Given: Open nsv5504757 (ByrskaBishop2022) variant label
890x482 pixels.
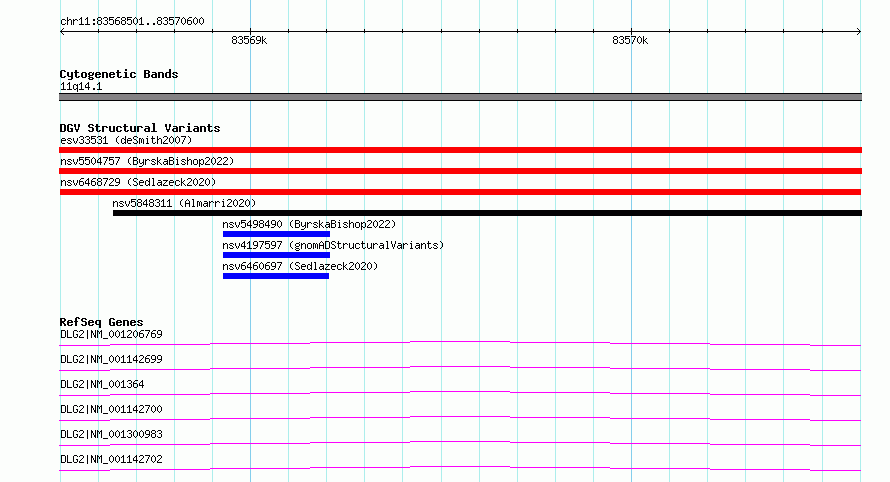Looking at the screenshot, I should [147, 161].
